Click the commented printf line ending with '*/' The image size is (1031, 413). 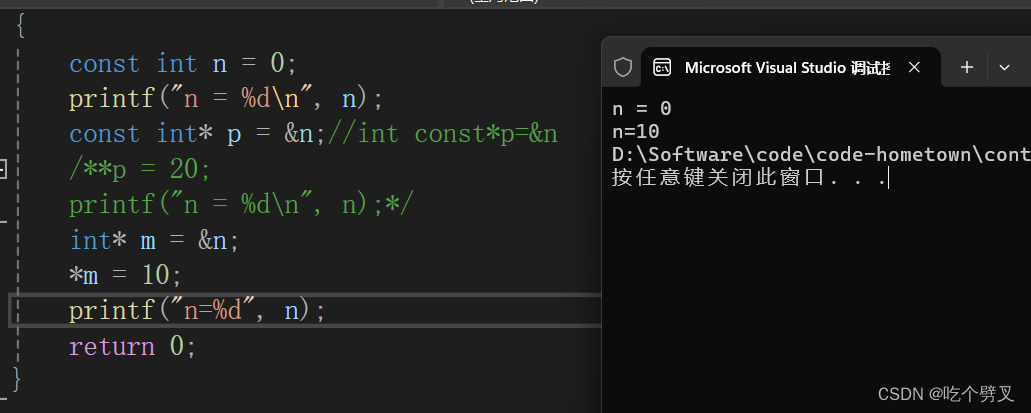(x=242, y=205)
